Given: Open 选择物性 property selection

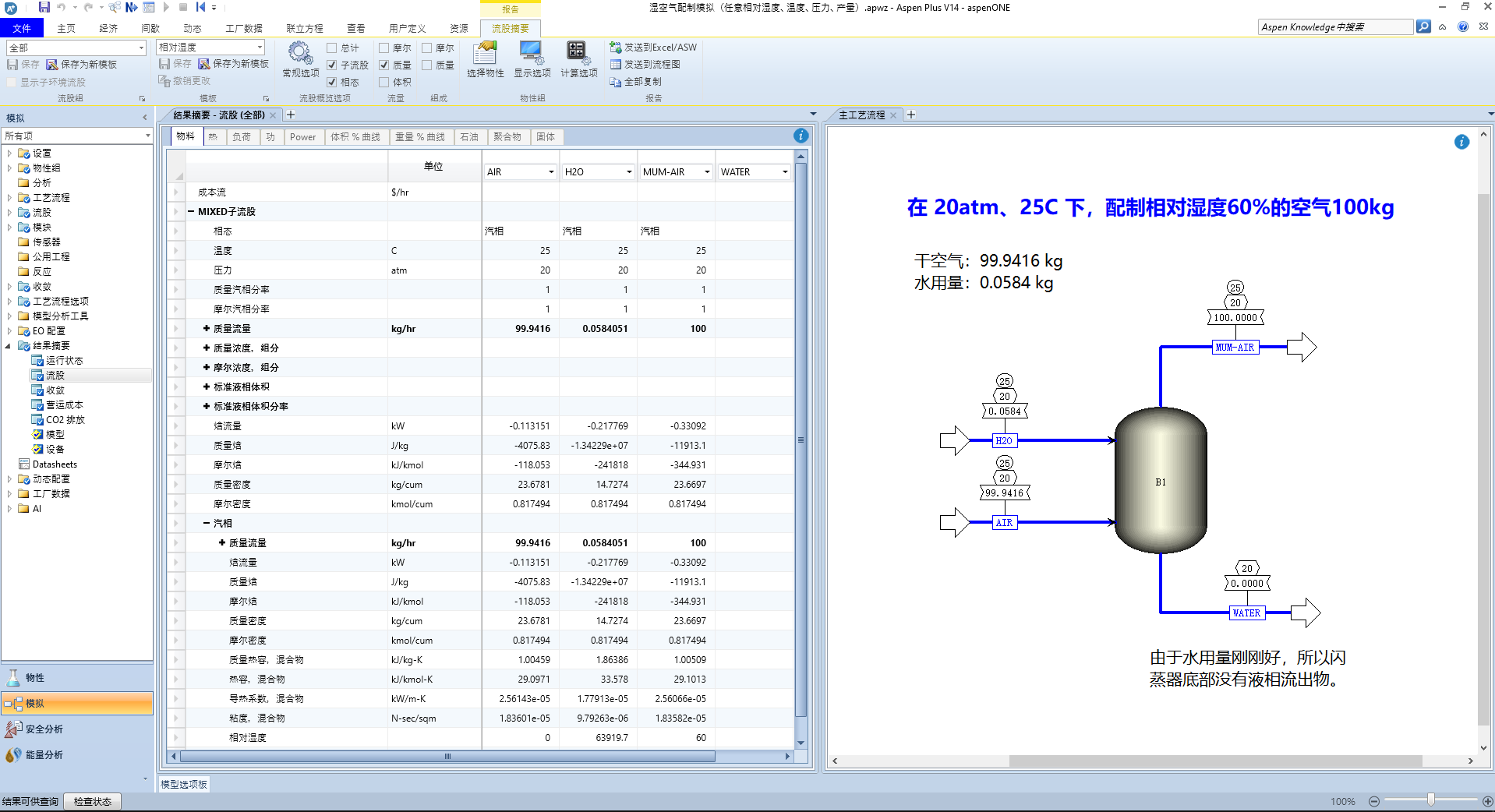Looking at the screenshot, I should point(485,59).
